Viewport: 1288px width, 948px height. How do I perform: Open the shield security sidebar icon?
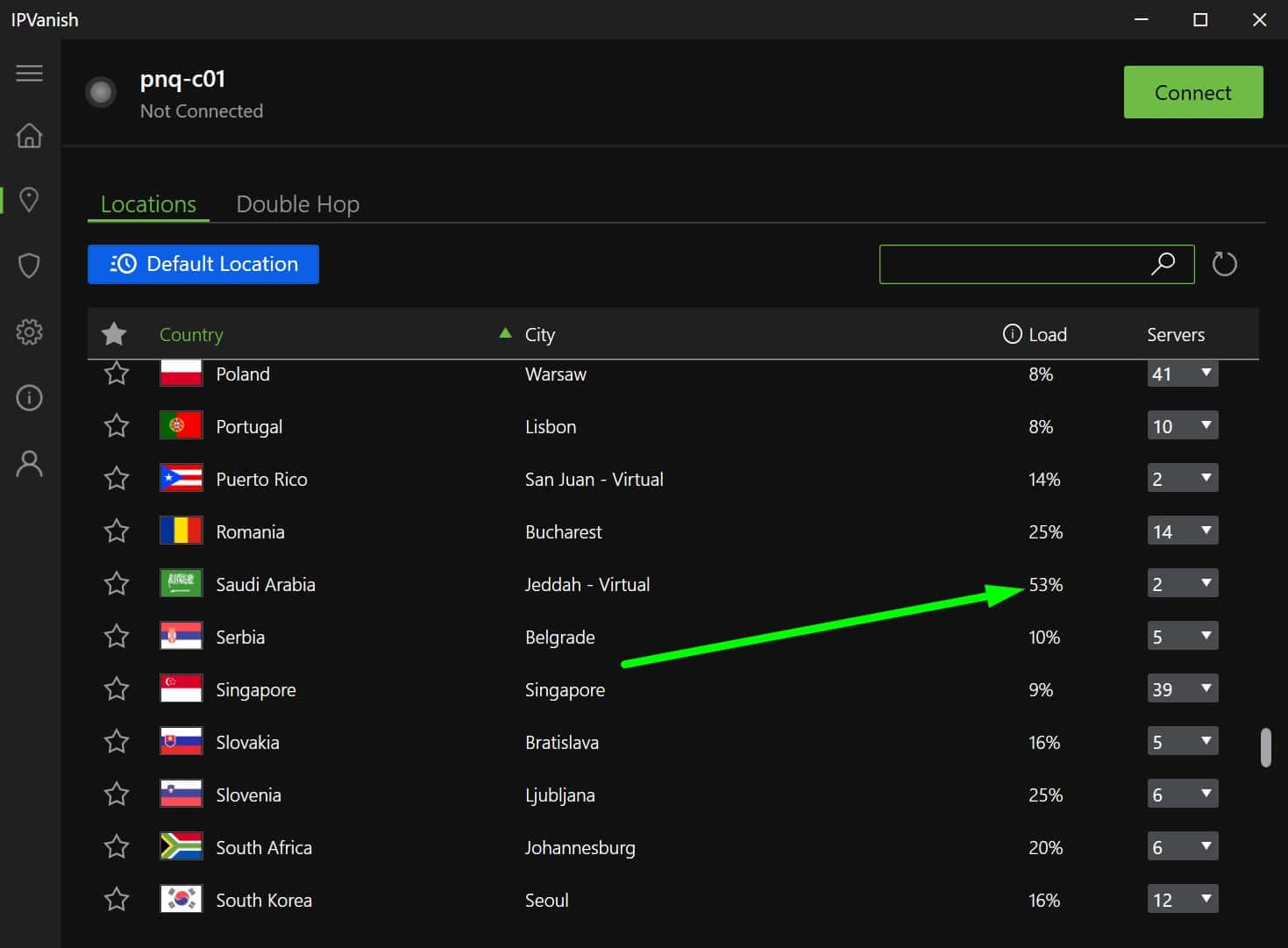point(29,266)
